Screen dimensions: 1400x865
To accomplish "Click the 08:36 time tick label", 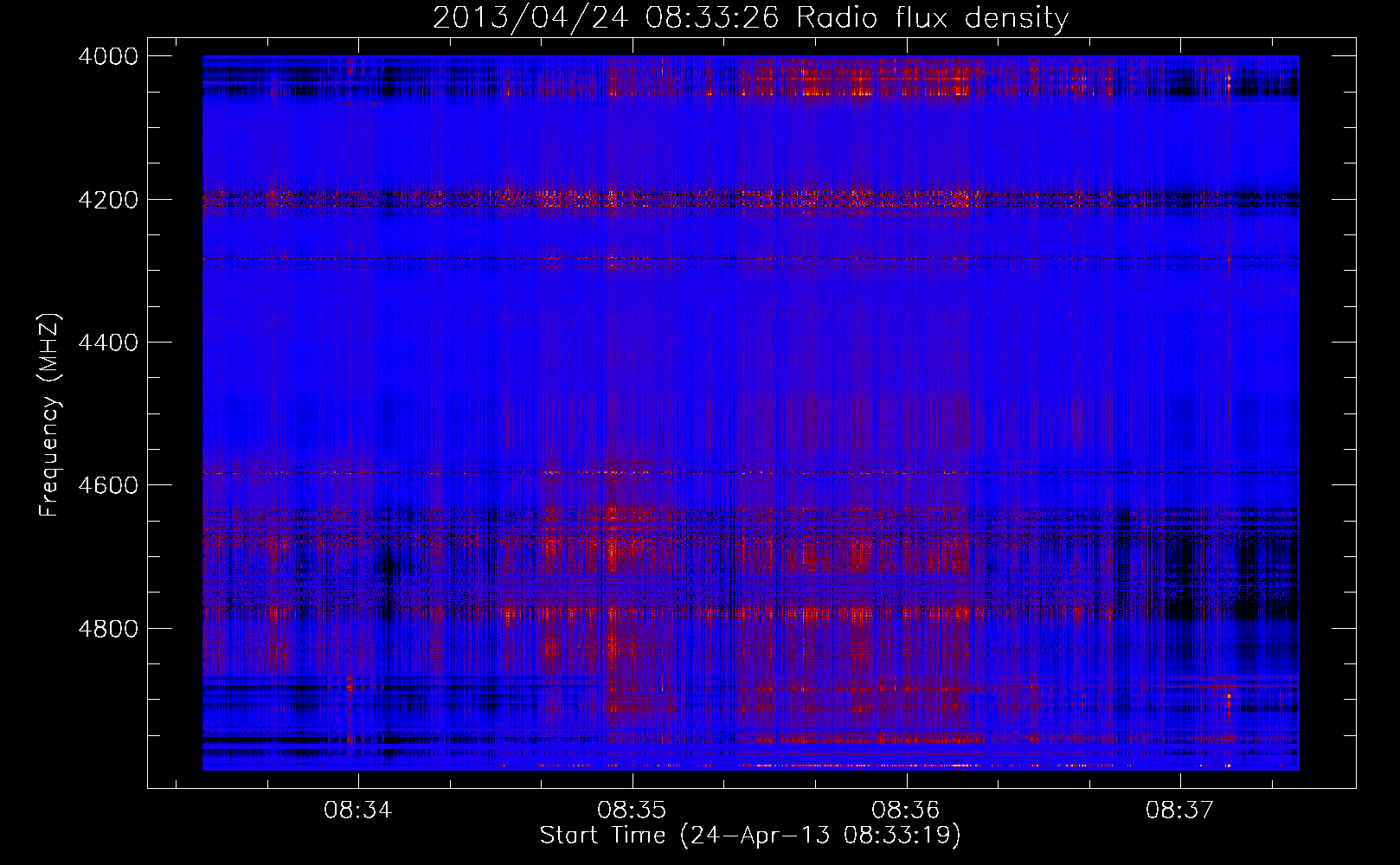I will click(x=906, y=811).
